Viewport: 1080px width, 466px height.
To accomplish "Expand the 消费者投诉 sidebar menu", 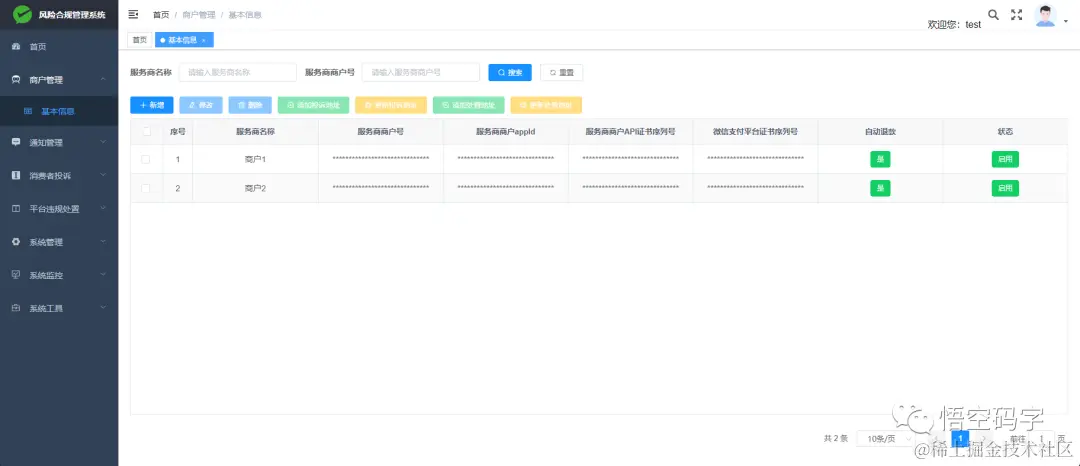I will (59, 176).
